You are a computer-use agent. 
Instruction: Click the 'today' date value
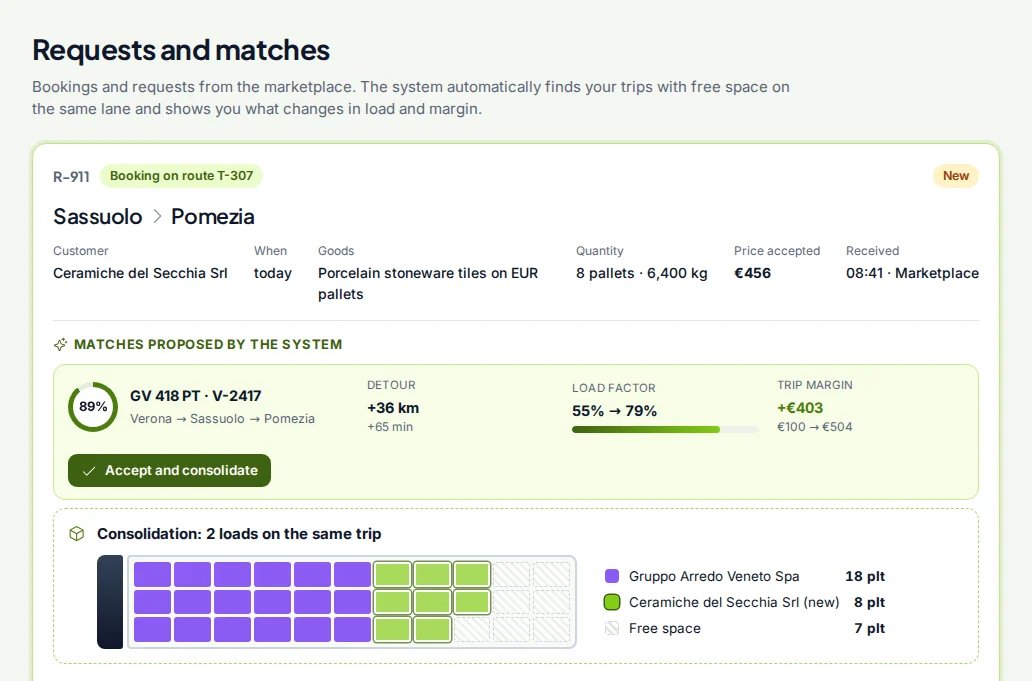(x=272, y=273)
